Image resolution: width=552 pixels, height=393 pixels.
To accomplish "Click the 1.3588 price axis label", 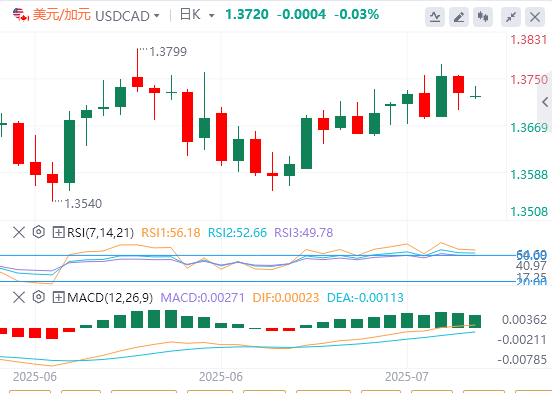I will tap(529, 174).
